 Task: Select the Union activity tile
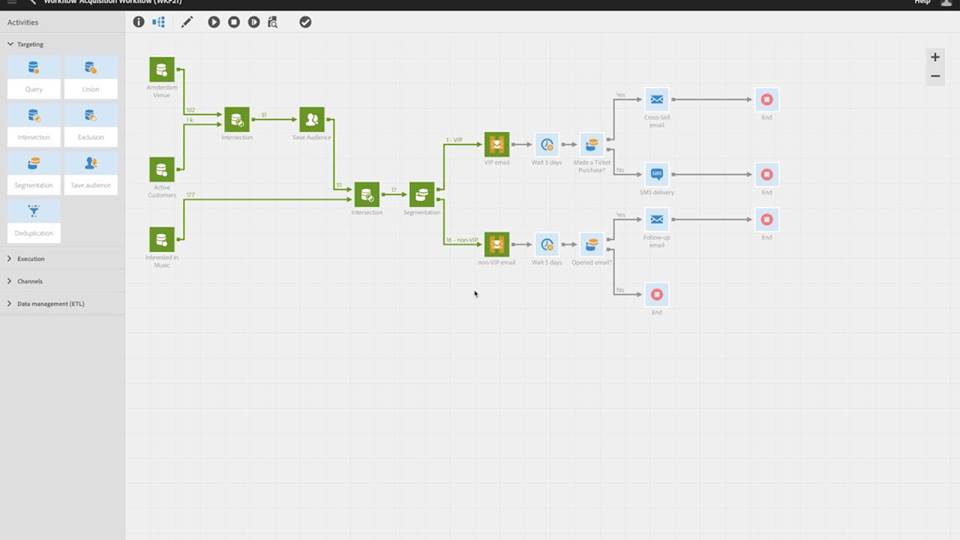point(91,77)
